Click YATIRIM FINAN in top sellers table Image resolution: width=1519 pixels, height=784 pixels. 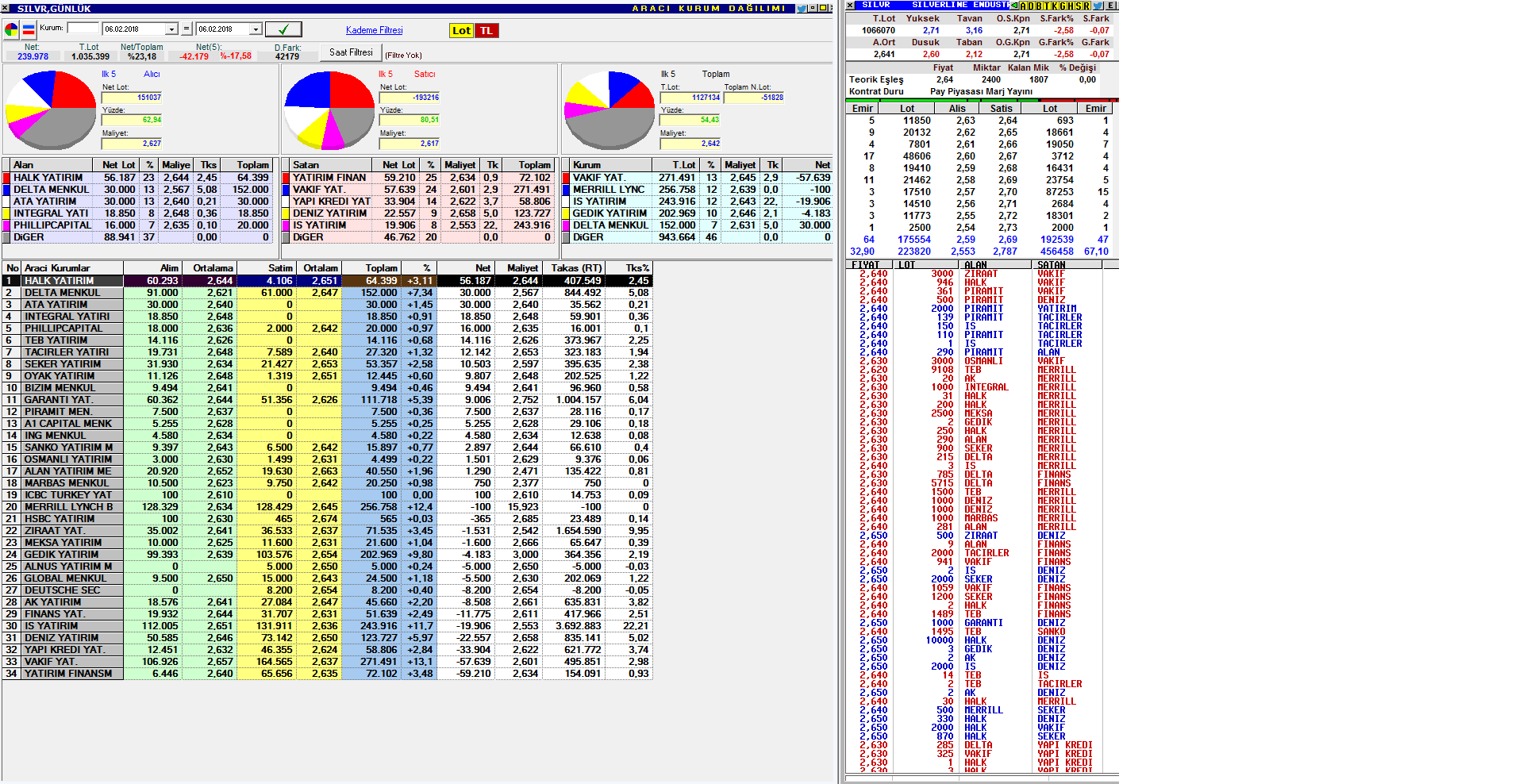[x=329, y=178]
